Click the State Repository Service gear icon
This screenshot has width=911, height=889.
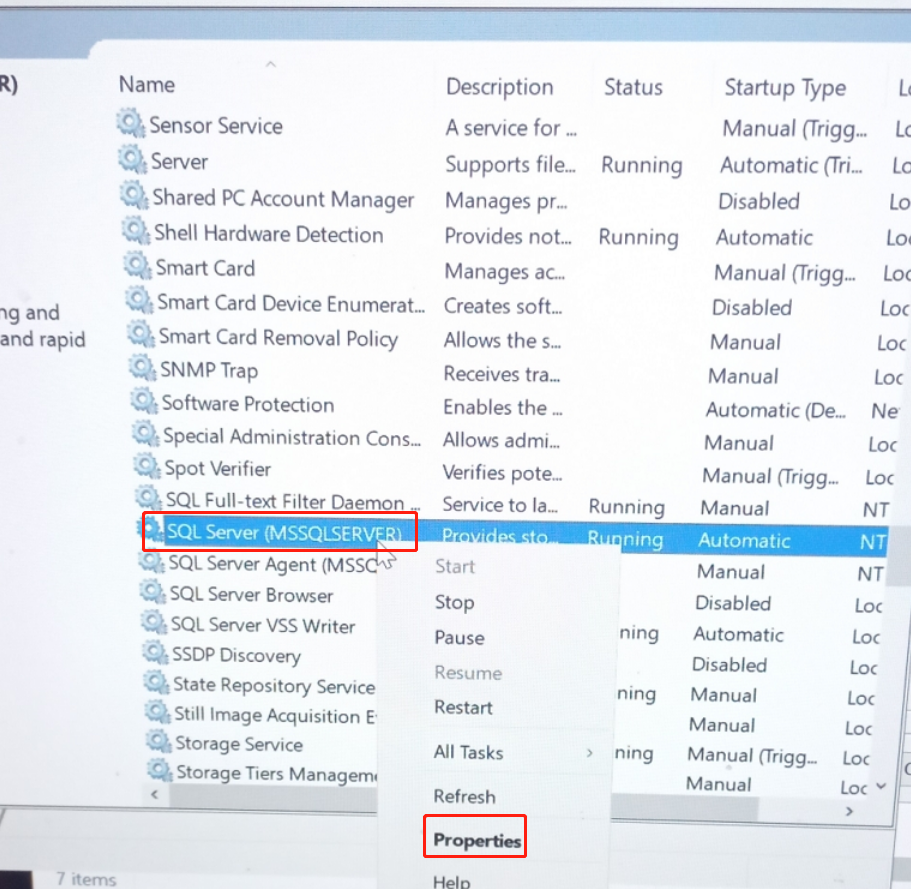(x=157, y=682)
